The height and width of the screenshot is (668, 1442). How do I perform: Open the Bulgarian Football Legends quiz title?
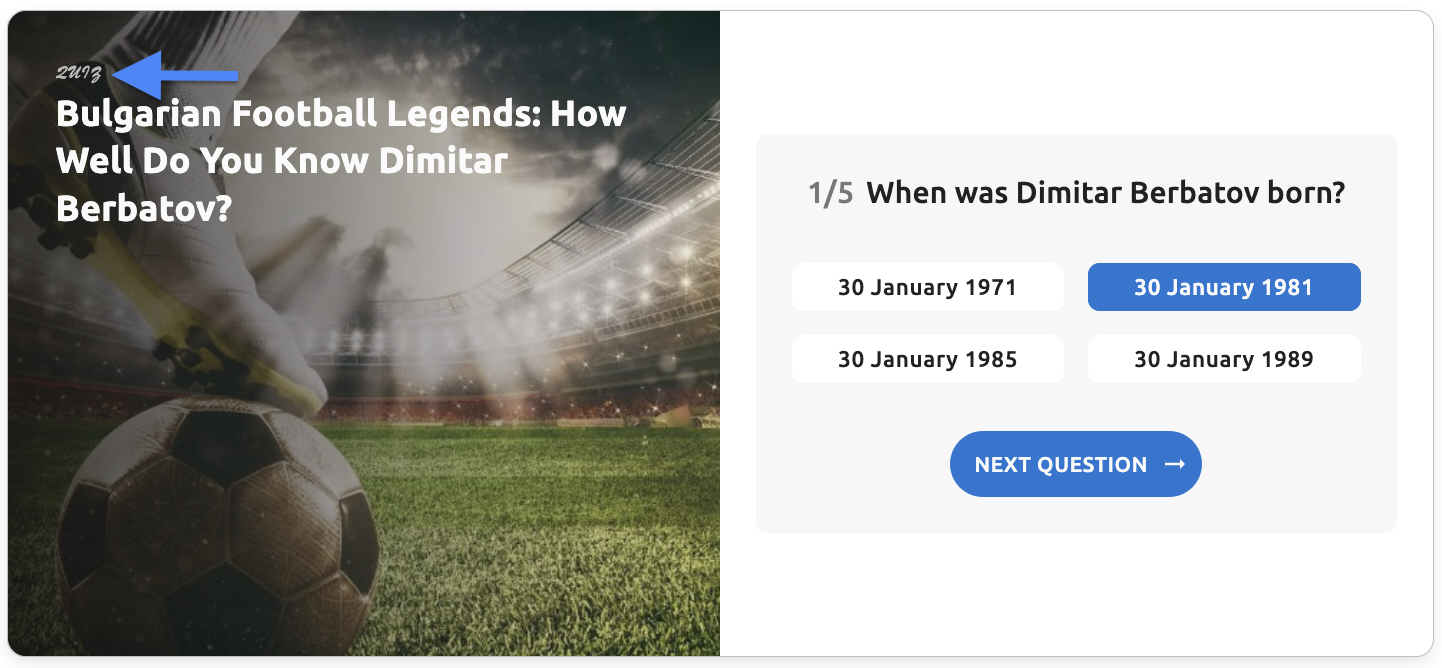point(340,160)
